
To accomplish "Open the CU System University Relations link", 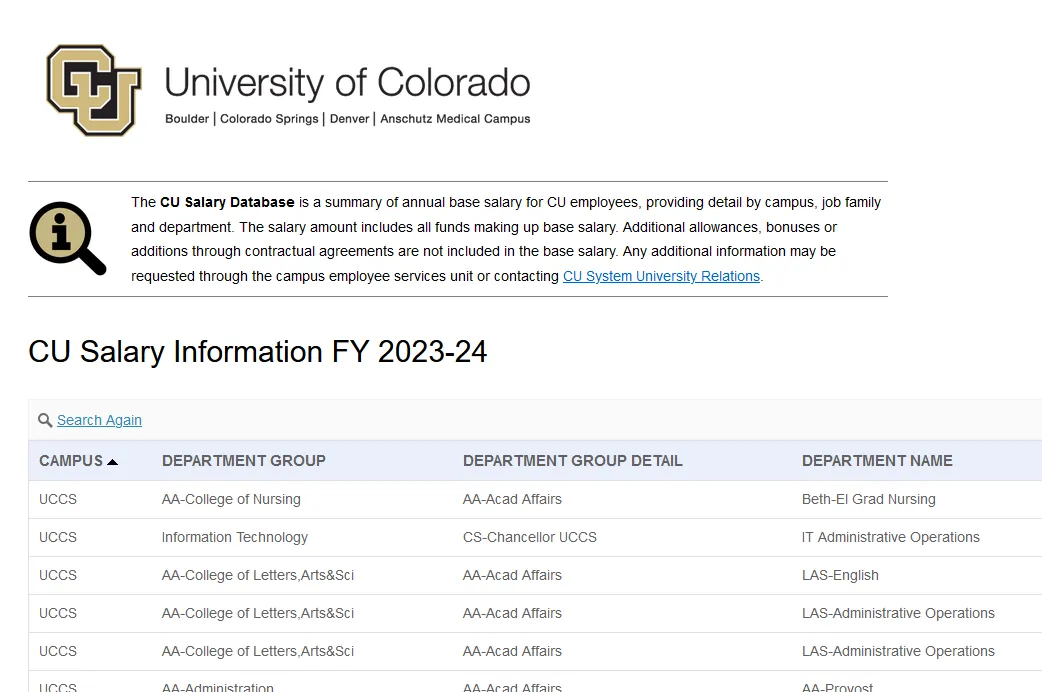I will click(661, 277).
